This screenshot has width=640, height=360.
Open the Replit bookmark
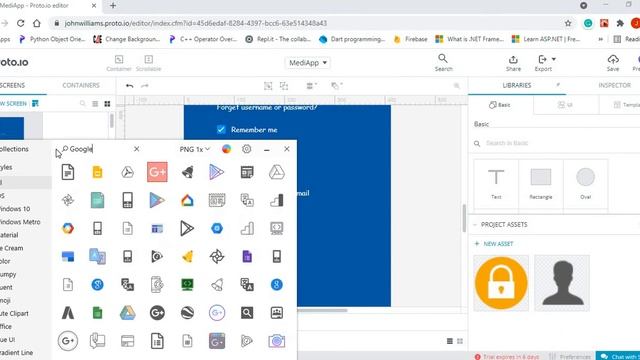click(x=278, y=39)
